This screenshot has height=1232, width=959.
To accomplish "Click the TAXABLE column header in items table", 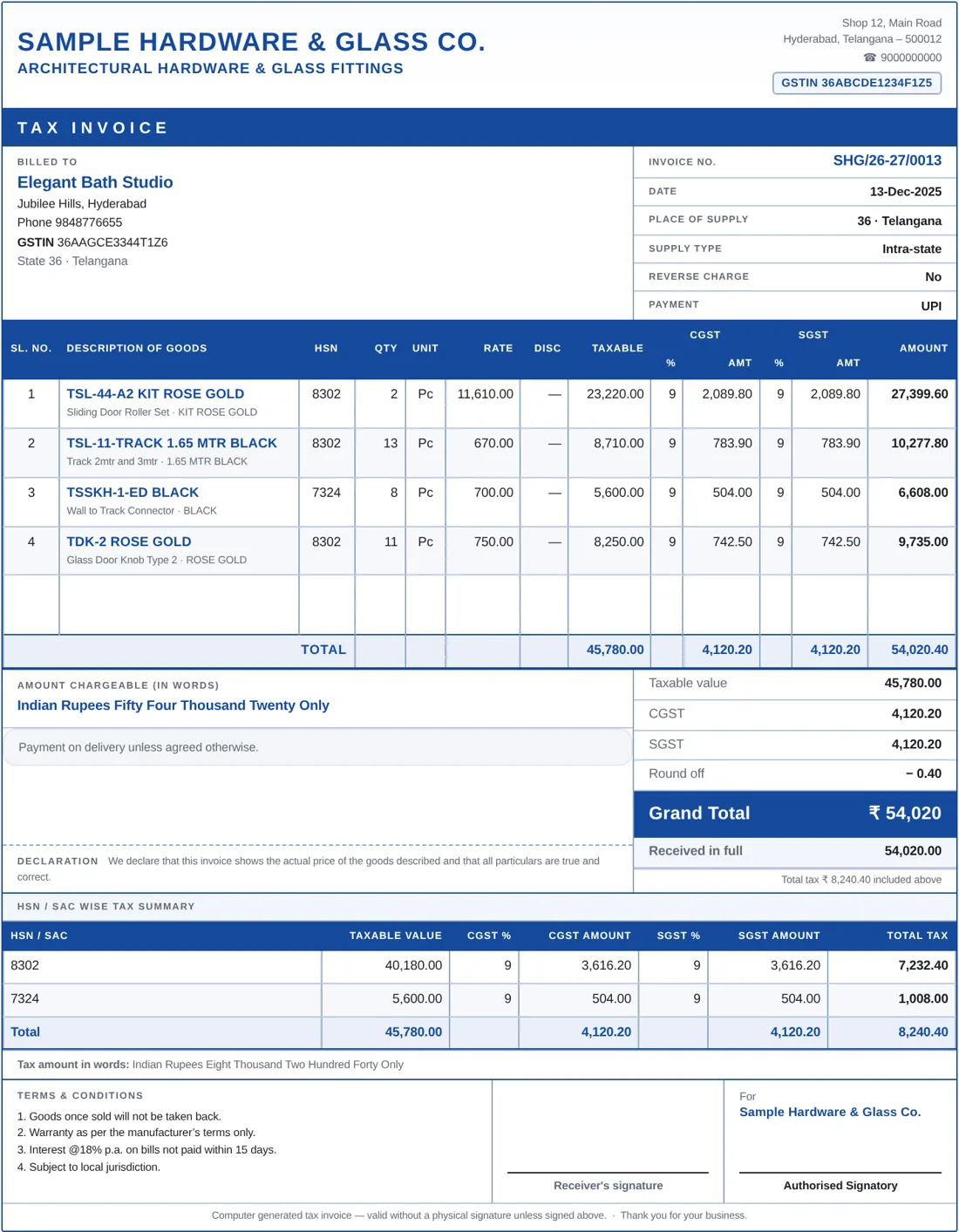I will click(x=617, y=348).
